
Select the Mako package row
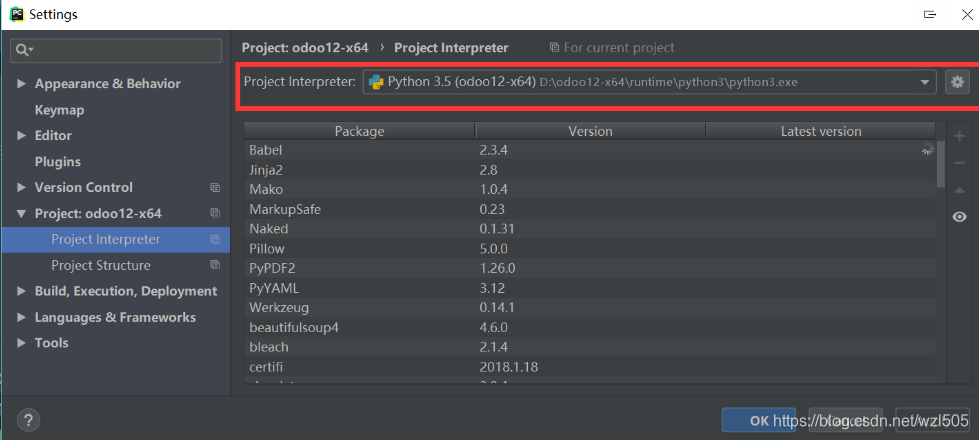click(x=590, y=189)
